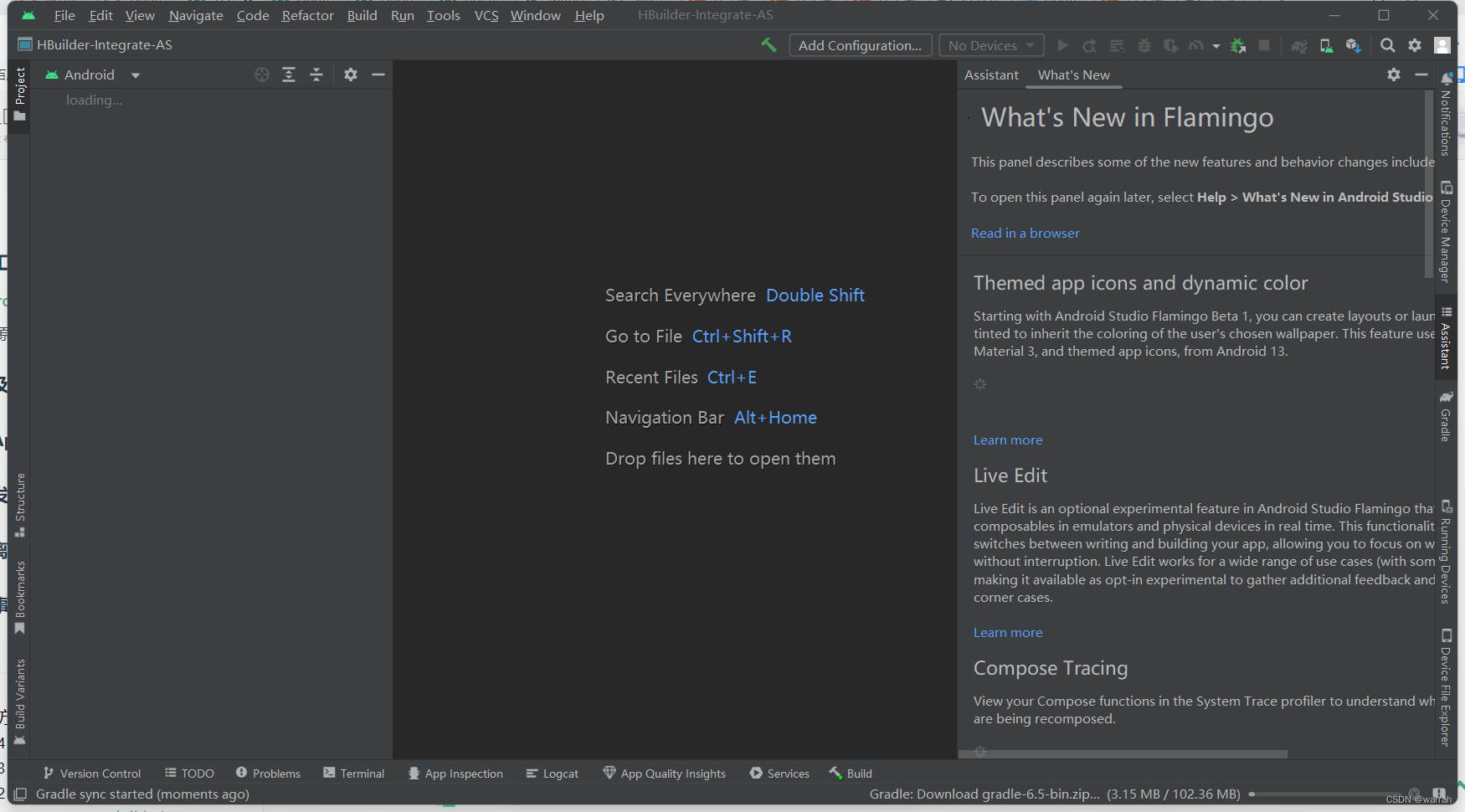Open the Problems tool window
1465x812 pixels.
click(x=268, y=773)
